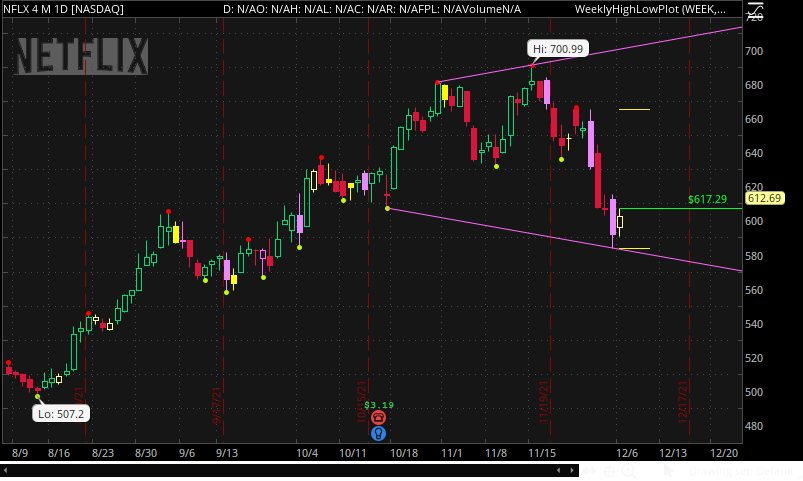The width and height of the screenshot is (803, 481).
Task: Click the 640 level on price axis
Action: pyautogui.click(x=754, y=153)
